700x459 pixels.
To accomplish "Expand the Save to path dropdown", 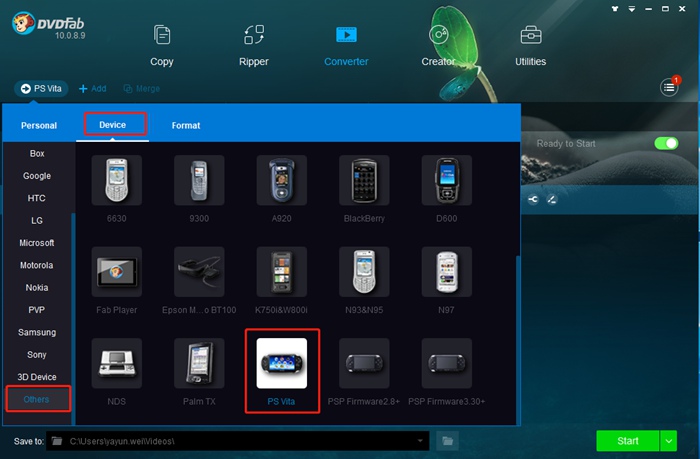I will pos(420,441).
